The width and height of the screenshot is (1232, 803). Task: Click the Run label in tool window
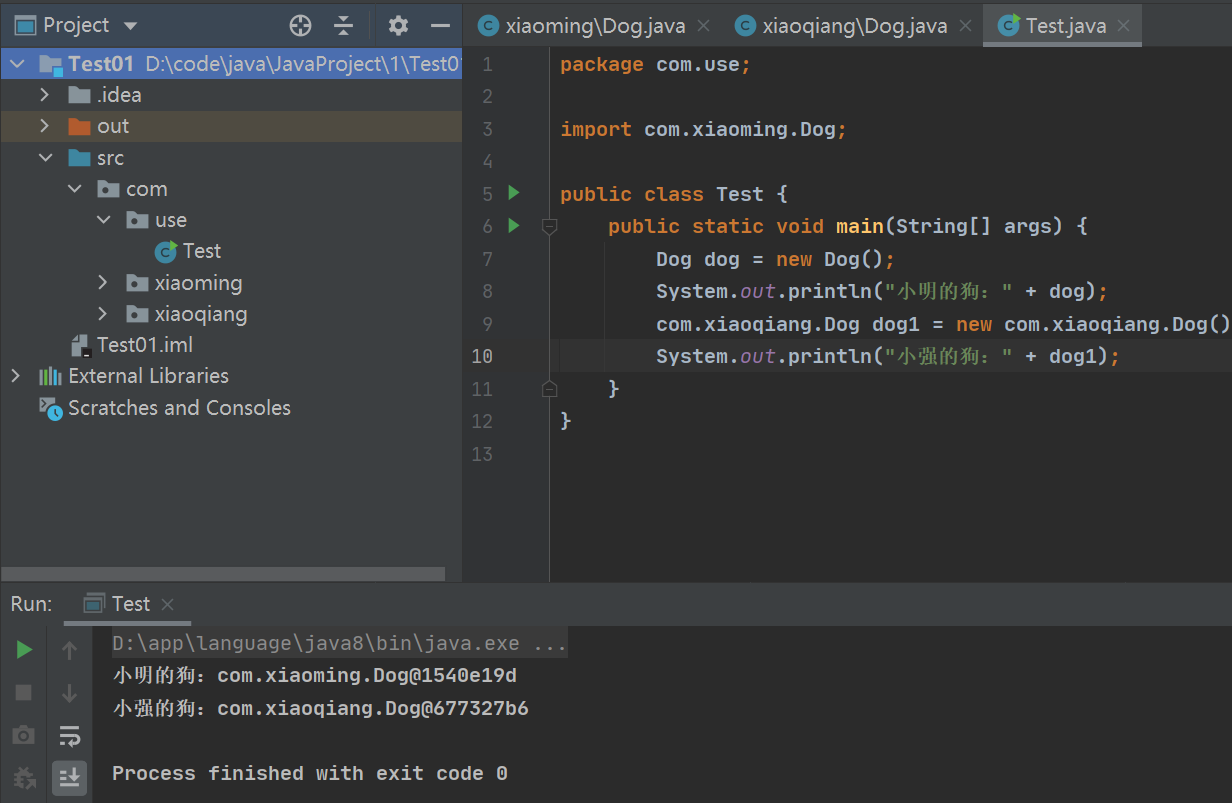(x=31, y=604)
